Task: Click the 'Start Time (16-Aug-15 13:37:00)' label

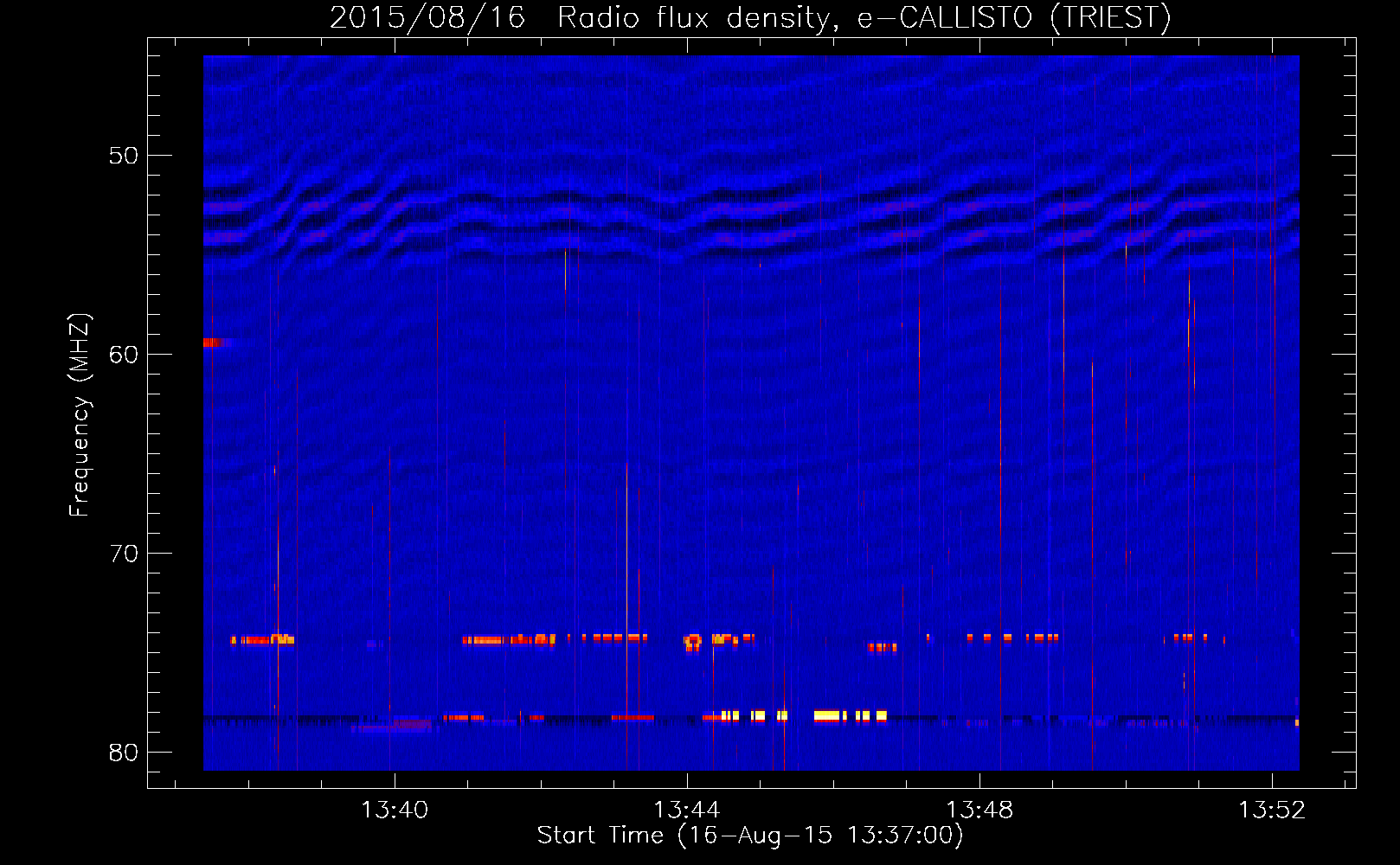Action: (x=750, y=835)
